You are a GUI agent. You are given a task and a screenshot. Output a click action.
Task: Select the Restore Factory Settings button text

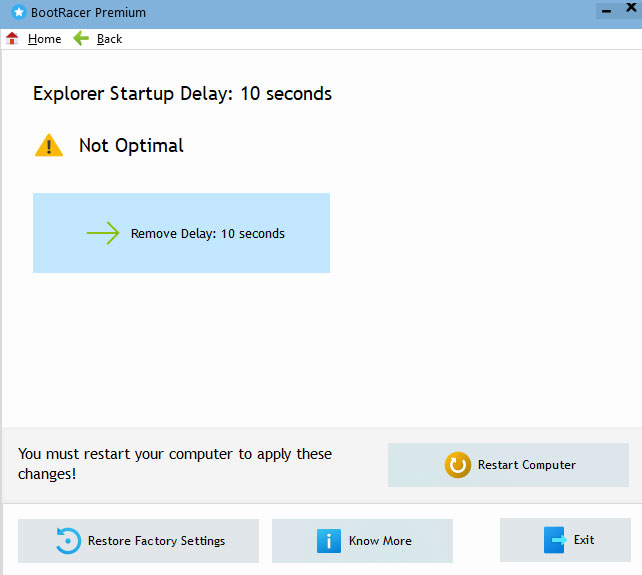(156, 541)
